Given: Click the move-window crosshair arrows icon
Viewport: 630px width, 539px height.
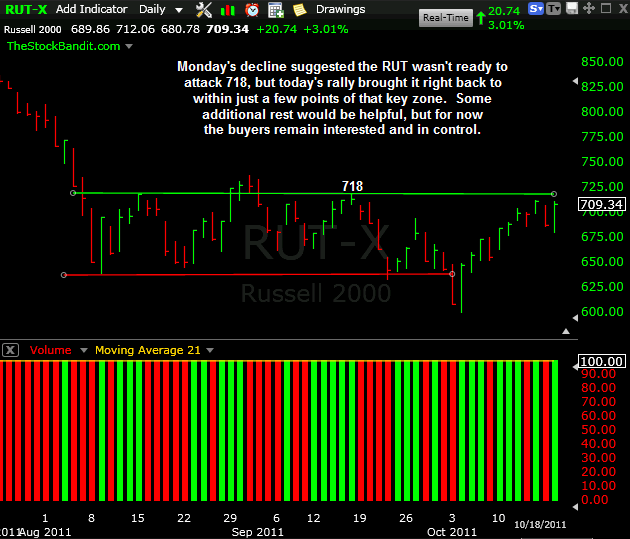Looking at the screenshot, I should (589, 8).
